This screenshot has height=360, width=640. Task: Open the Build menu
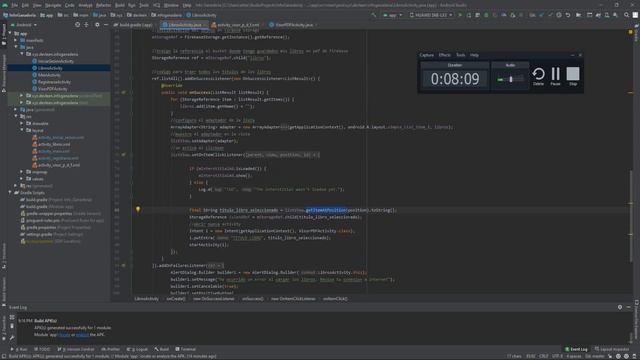coord(120,5)
